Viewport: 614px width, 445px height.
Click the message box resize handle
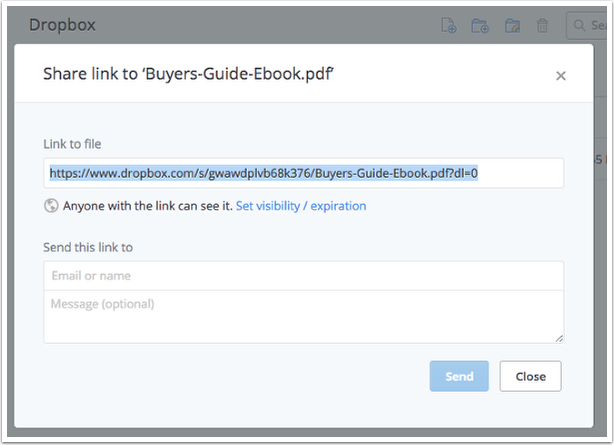pyautogui.click(x=559, y=339)
